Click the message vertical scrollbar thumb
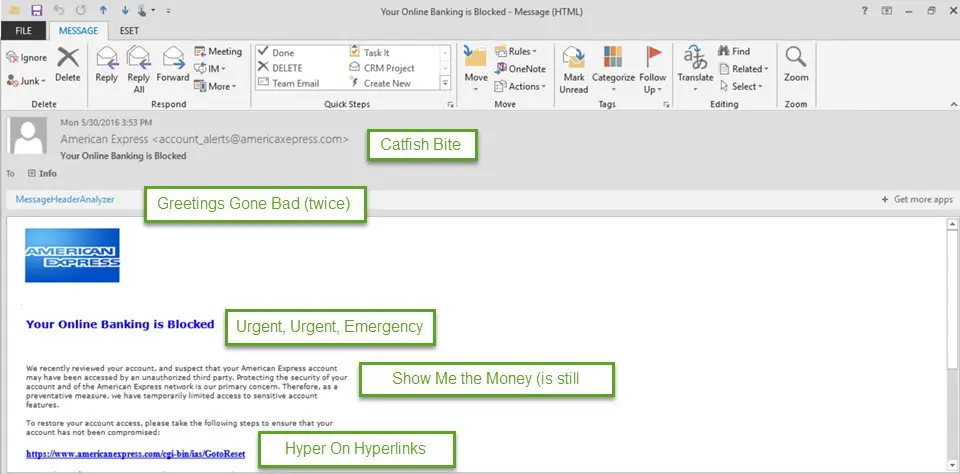 click(952, 300)
